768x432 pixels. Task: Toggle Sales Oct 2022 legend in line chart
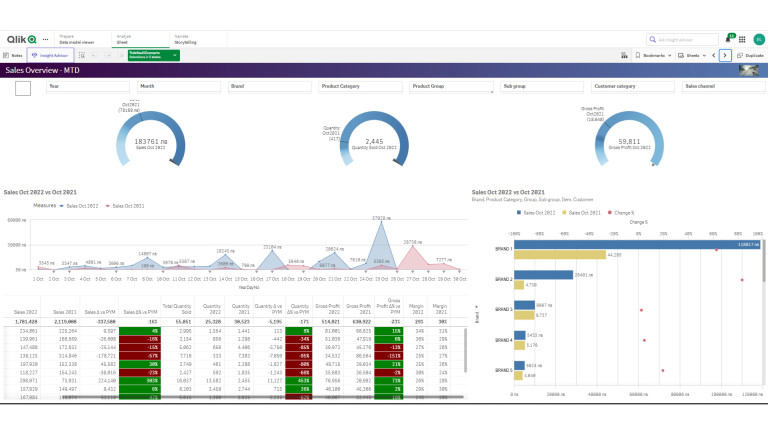[x=81, y=204]
